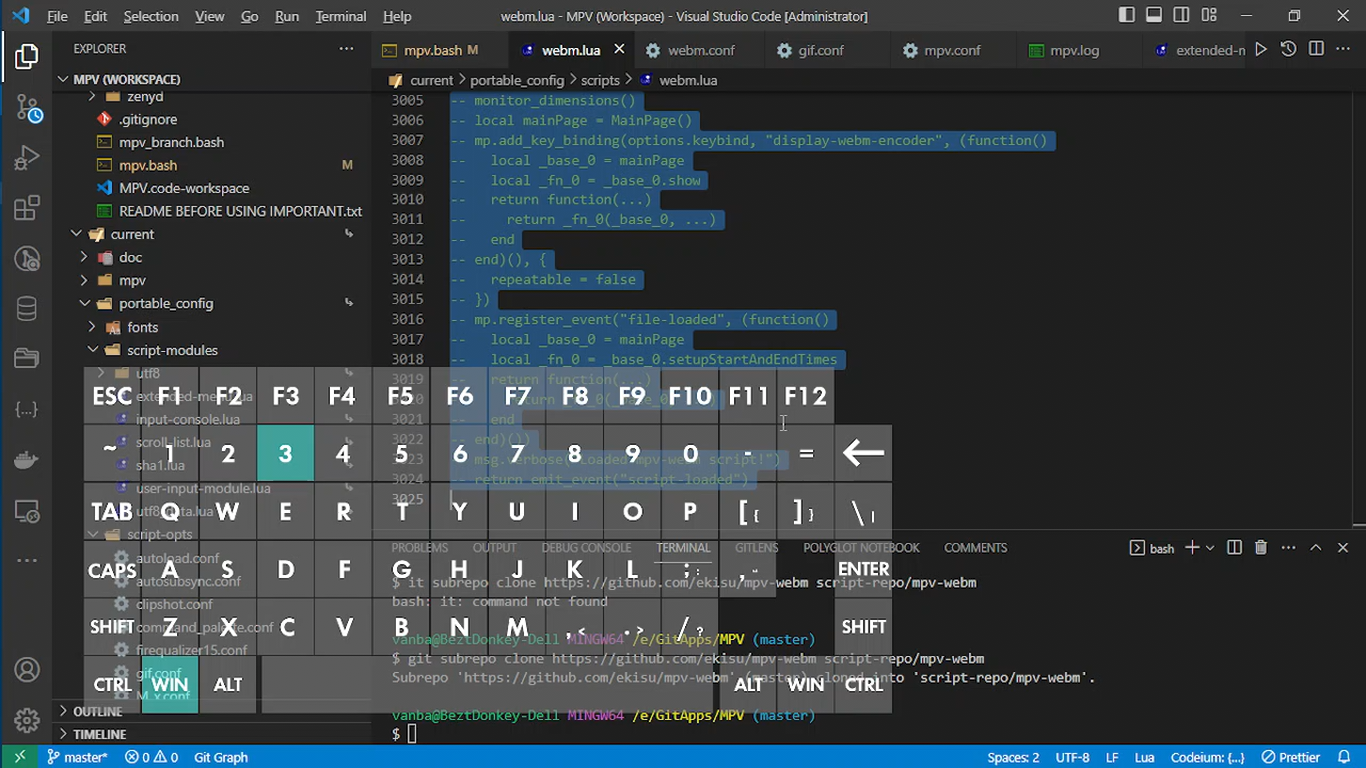Show additional activity bar views ellipsis
The height and width of the screenshot is (768, 1366).
coord(27,561)
